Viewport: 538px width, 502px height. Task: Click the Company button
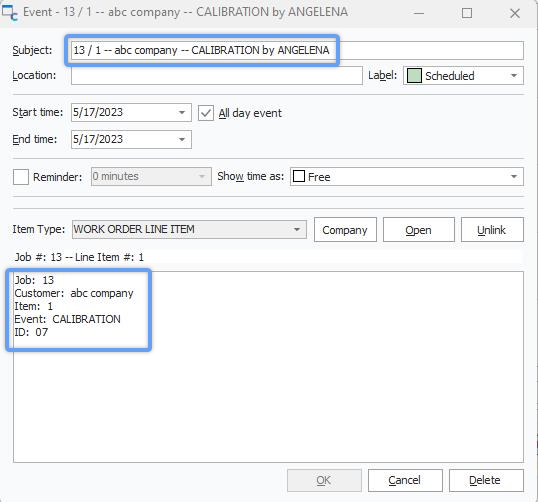pos(345,230)
